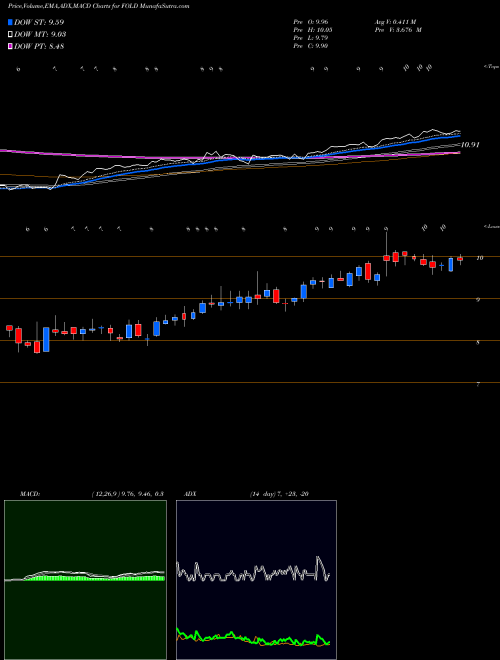Click the thick blue EMA line's right end
This screenshot has height=660, width=500.
458,136
